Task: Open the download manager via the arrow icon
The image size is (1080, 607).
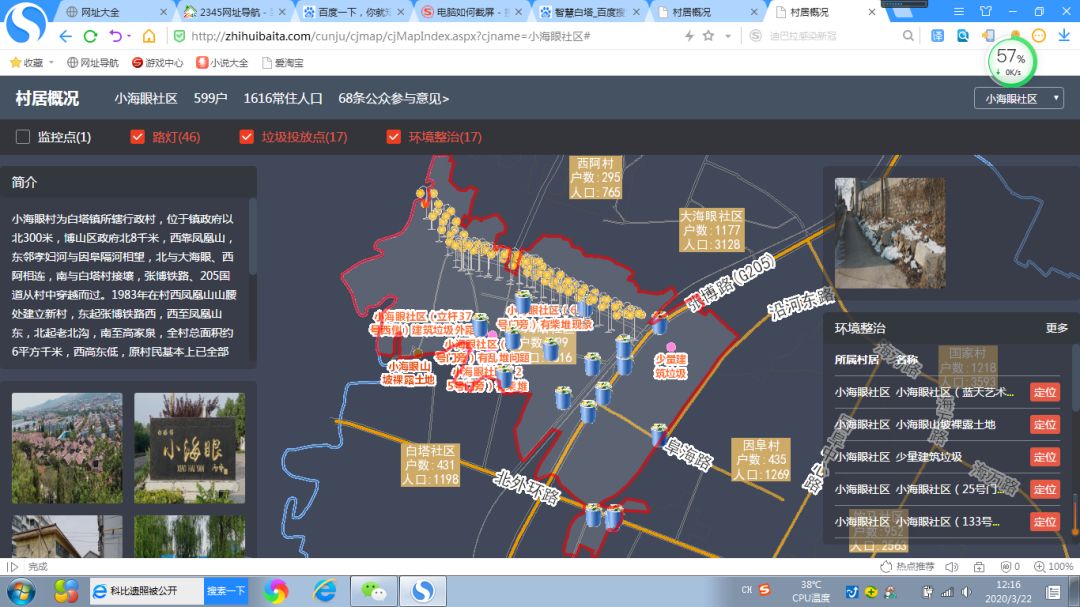Action: [1063, 33]
